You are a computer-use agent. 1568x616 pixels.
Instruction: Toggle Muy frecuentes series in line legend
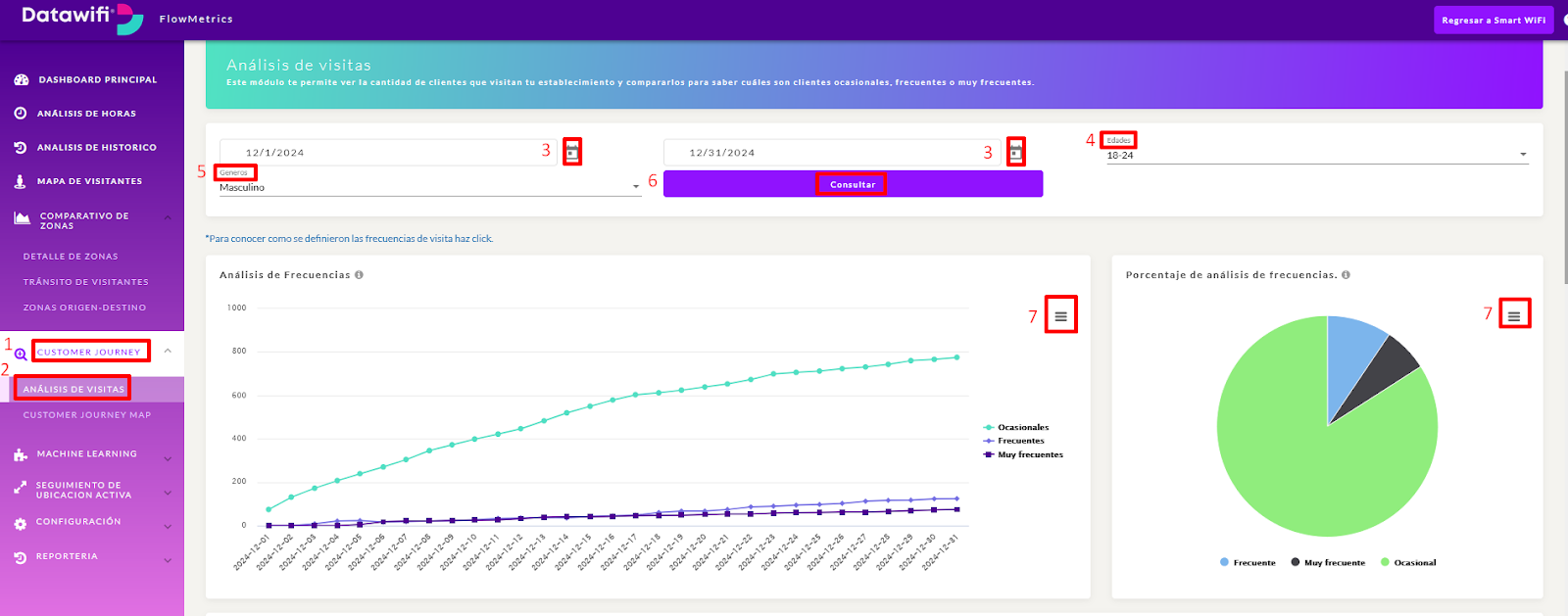click(1023, 454)
